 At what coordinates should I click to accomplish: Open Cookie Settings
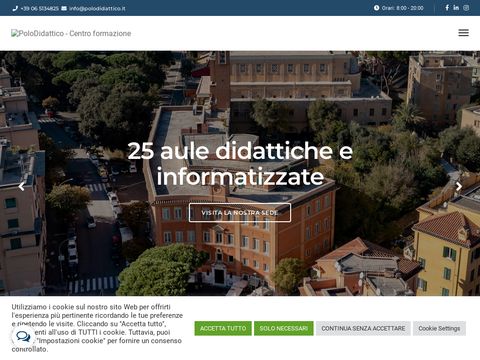point(439,328)
